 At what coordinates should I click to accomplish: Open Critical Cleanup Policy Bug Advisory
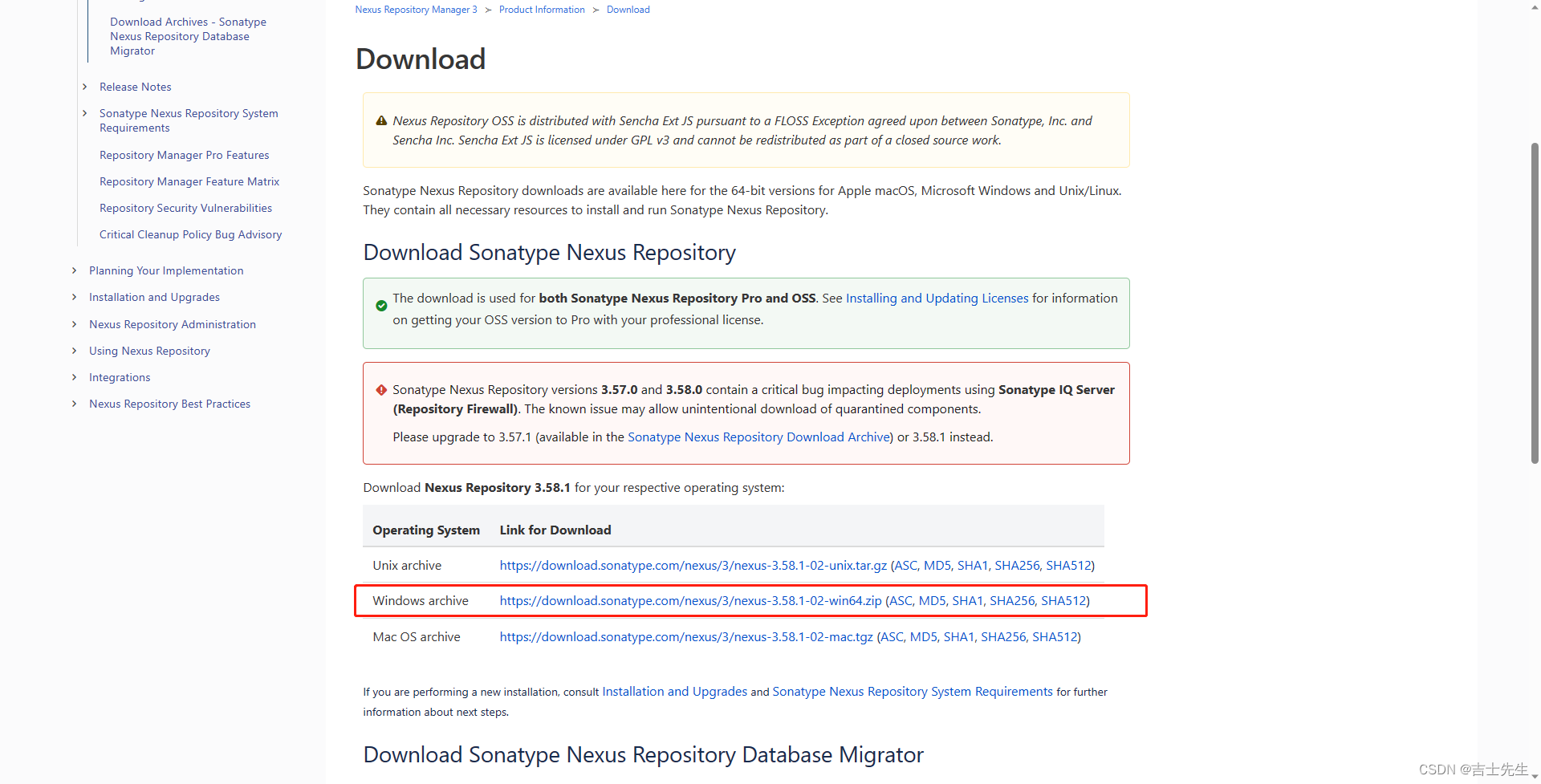(190, 234)
